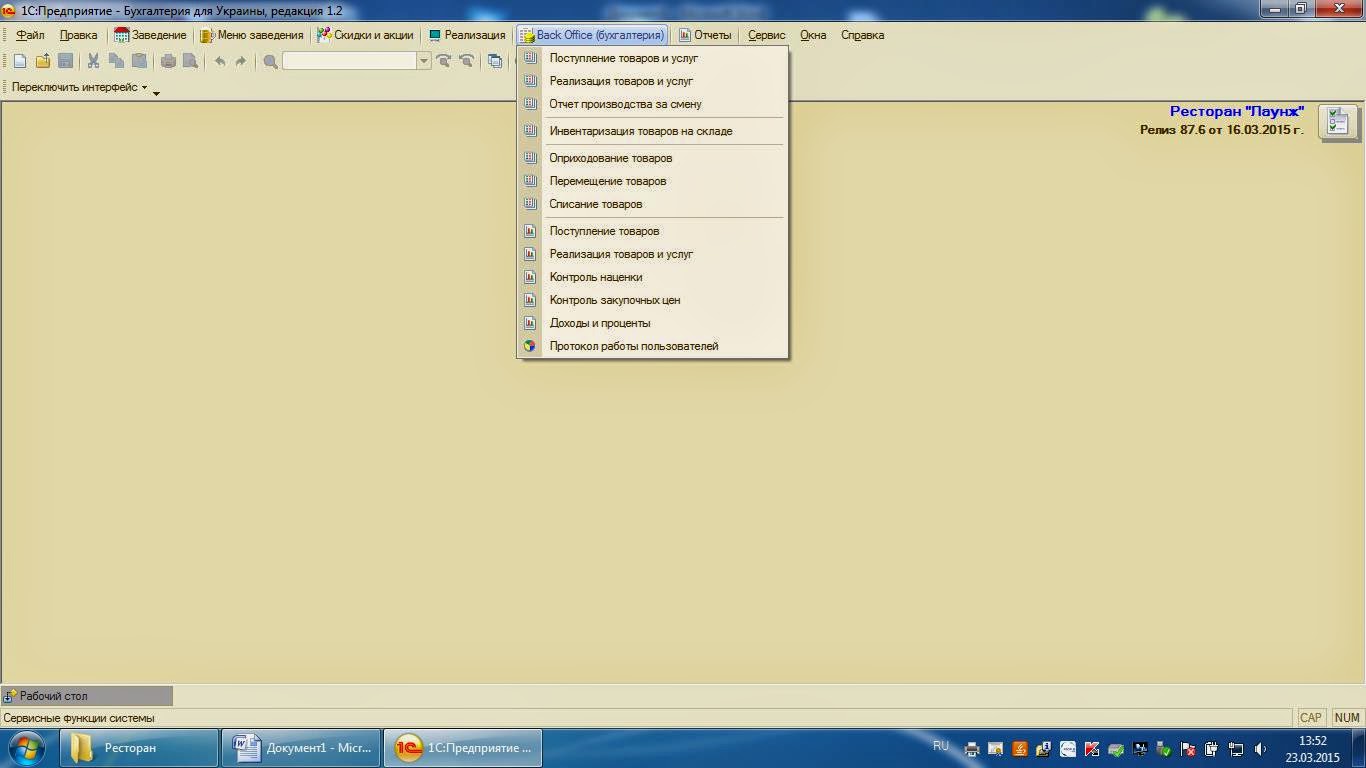The height and width of the screenshot is (768, 1366).
Task: Select Контроль закупочных цен
Action: 653,300
